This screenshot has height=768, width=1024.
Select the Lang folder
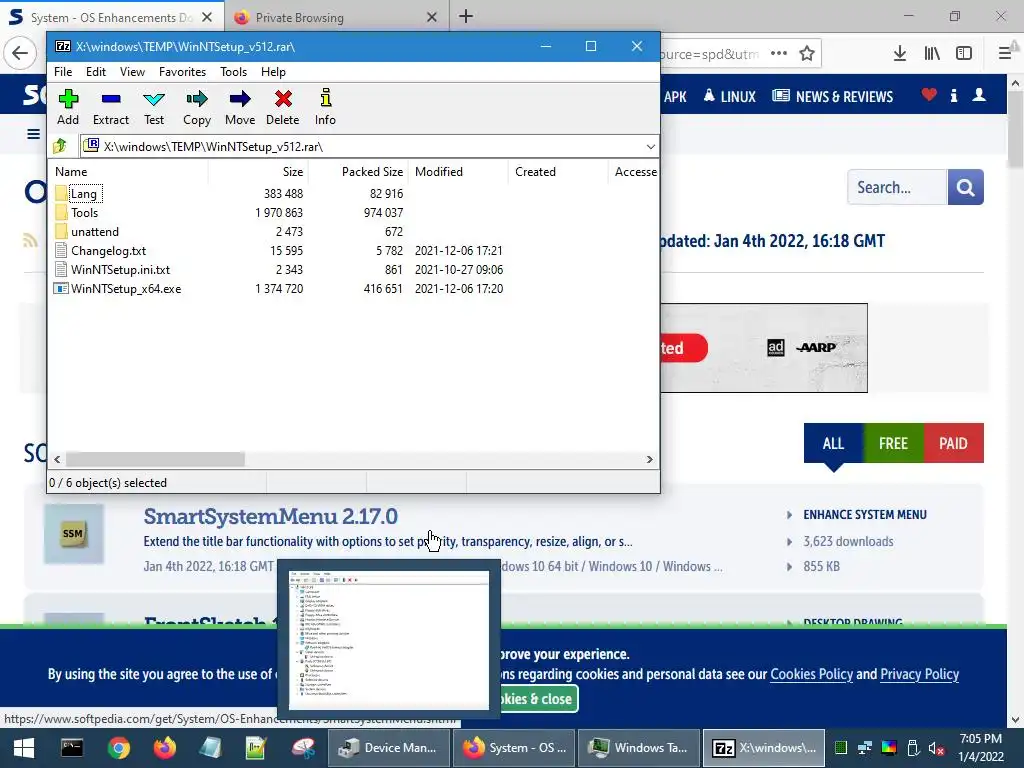point(84,193)
